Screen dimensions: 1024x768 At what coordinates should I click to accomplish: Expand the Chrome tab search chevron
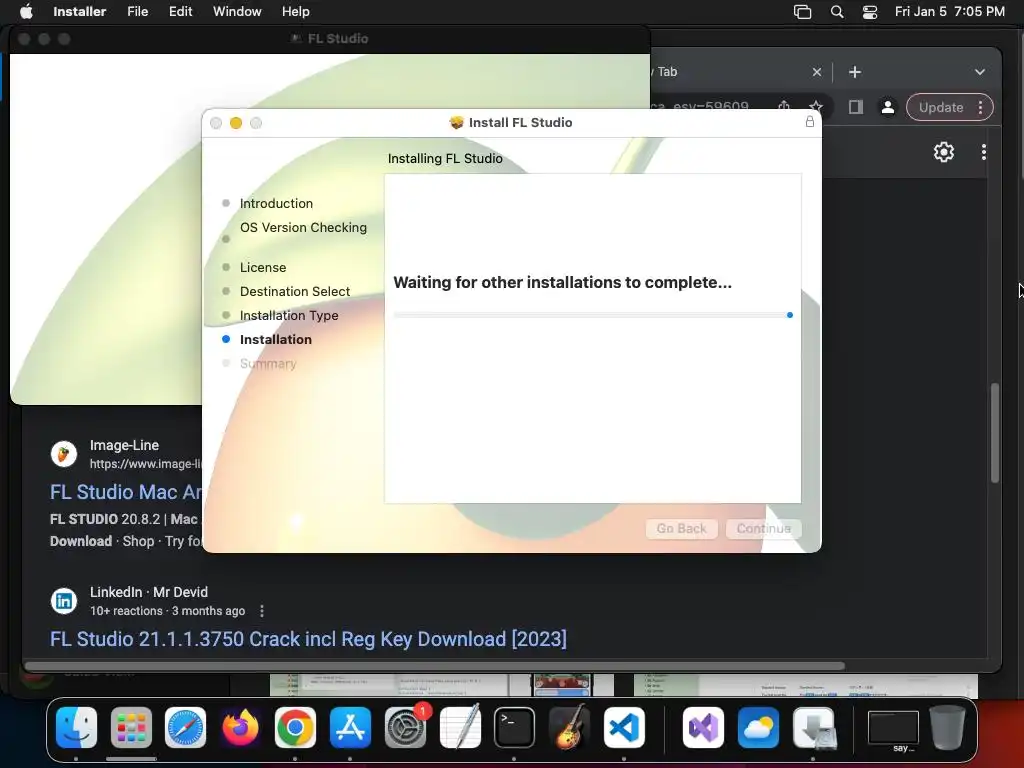coord(980,72)
